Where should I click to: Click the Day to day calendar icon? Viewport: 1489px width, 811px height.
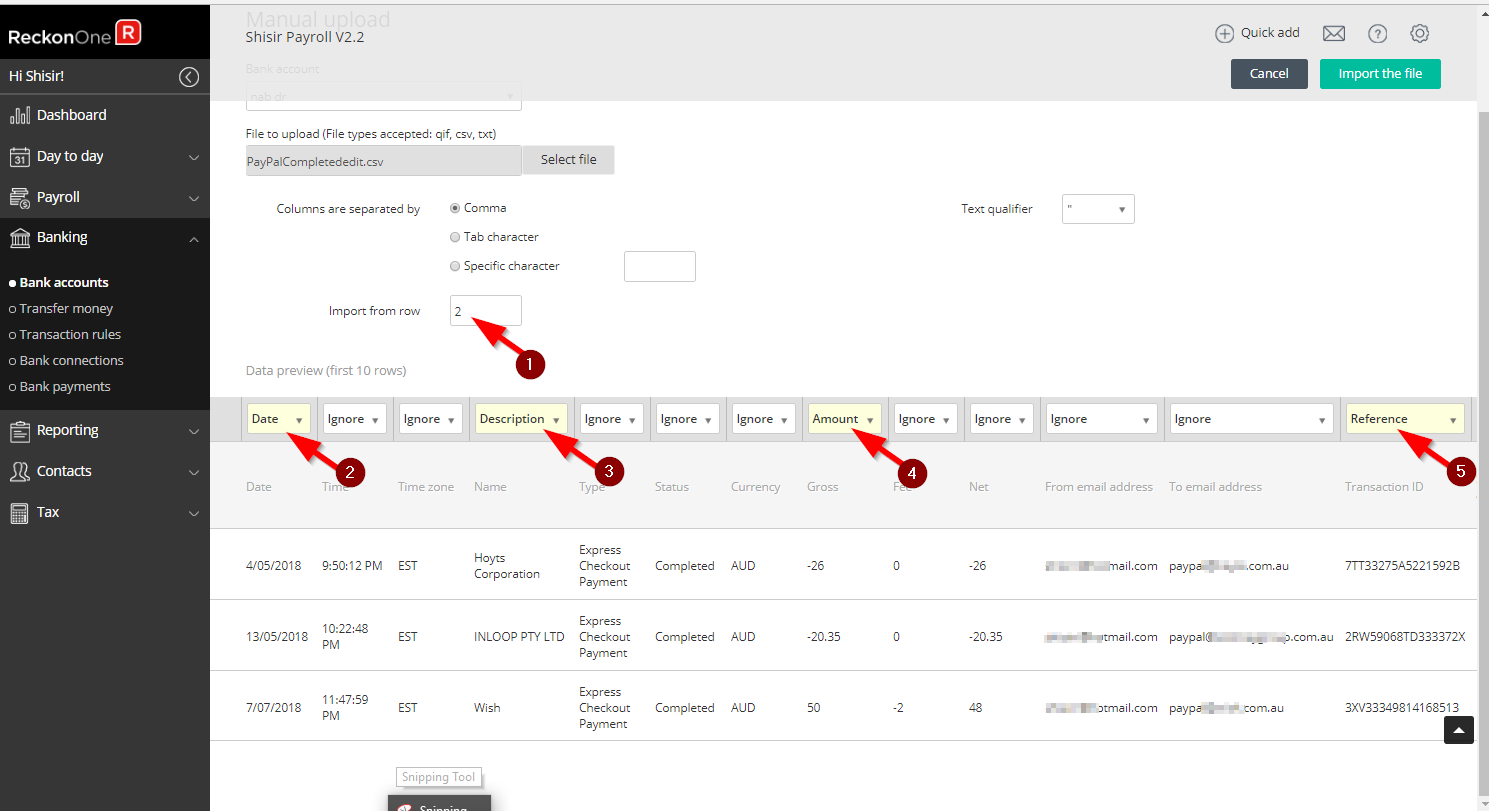(19, 156)
